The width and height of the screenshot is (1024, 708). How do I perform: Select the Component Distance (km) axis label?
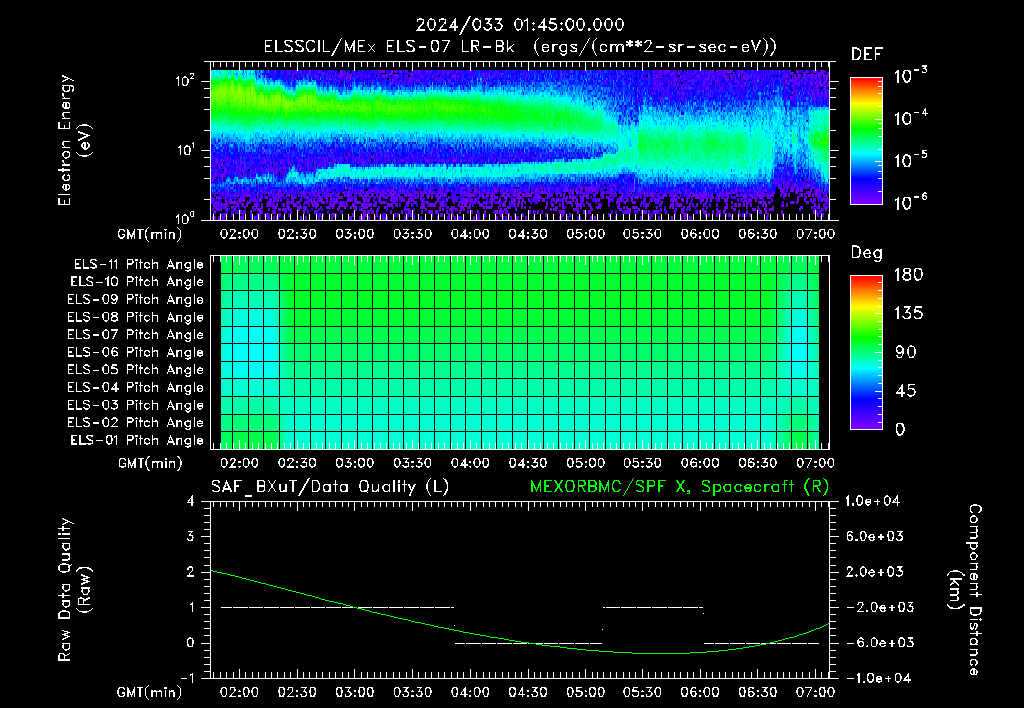point(965,590)
